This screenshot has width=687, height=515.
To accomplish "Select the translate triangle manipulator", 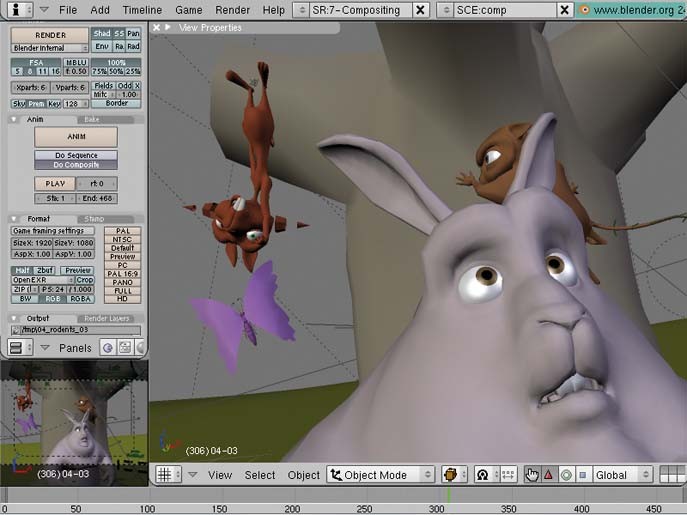I will (x=548, y=475).
